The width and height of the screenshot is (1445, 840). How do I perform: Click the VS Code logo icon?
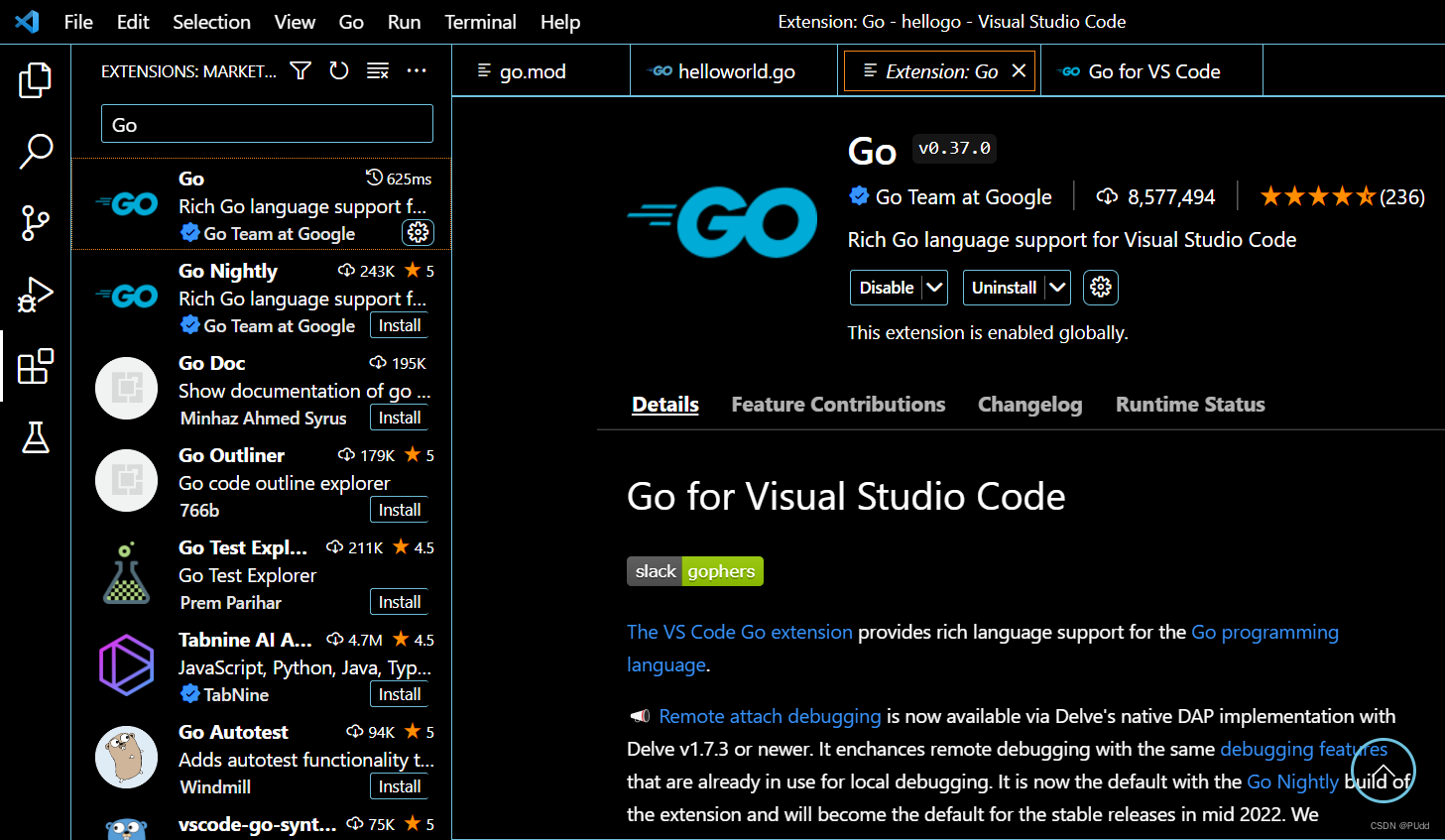(x=28, y=21)
